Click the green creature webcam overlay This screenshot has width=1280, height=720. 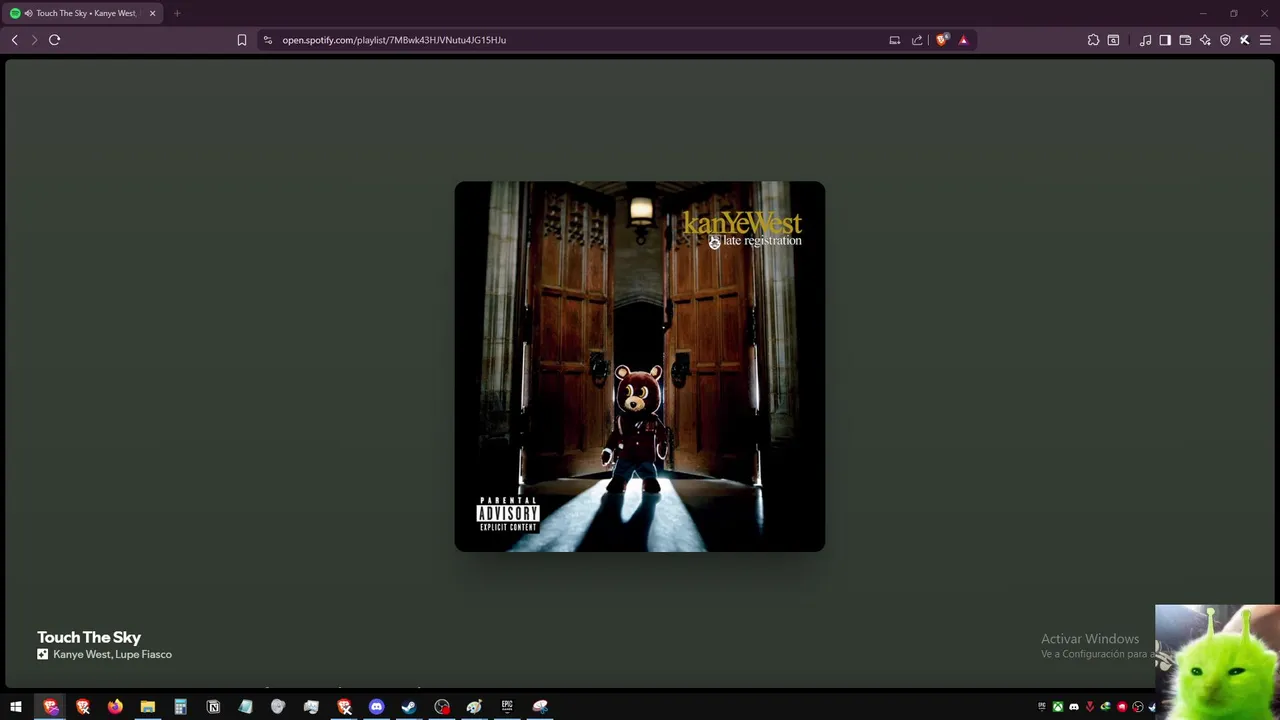(x=1217, y=662)
